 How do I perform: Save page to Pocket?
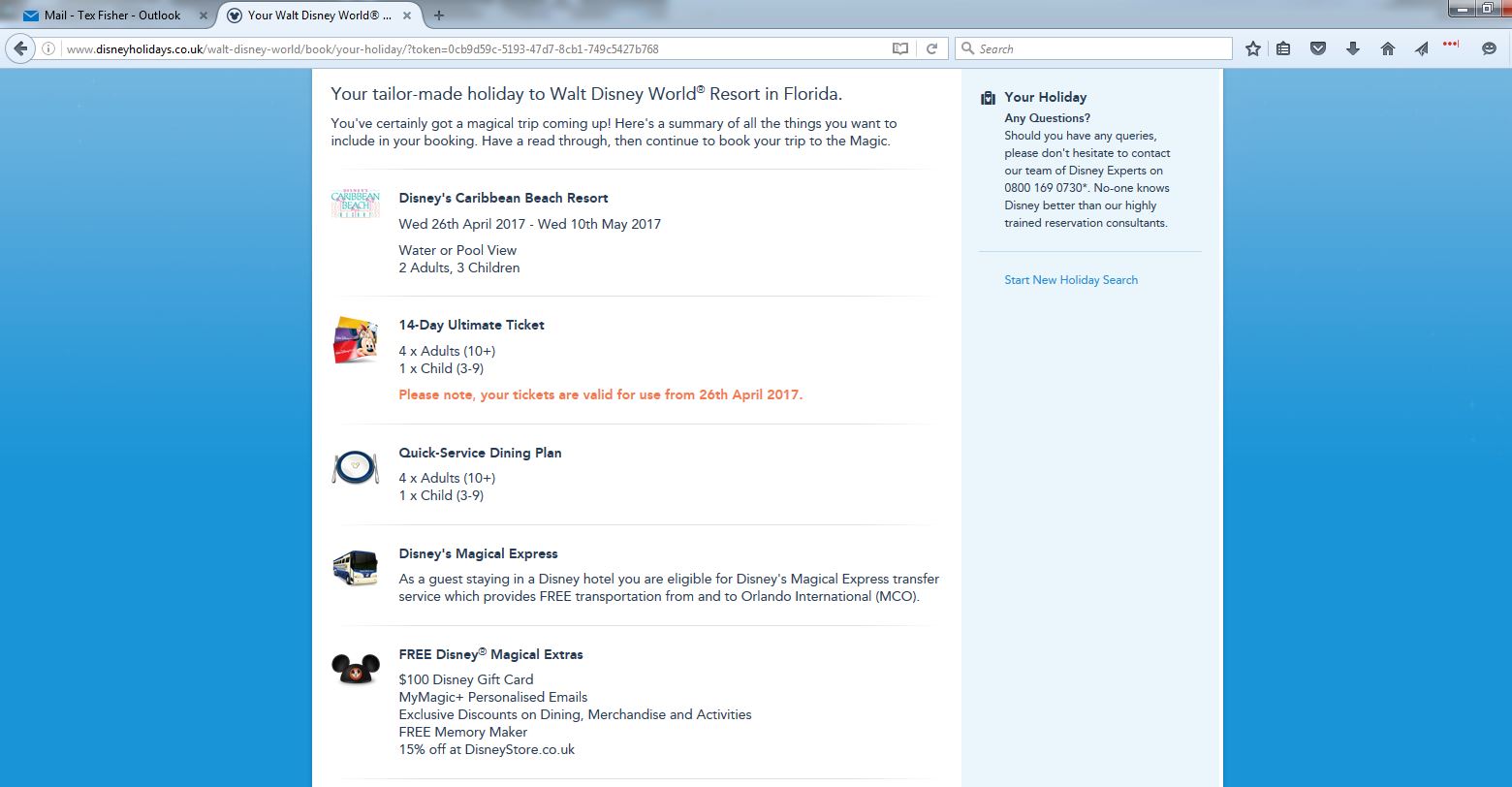click(x=1318, y=48)
